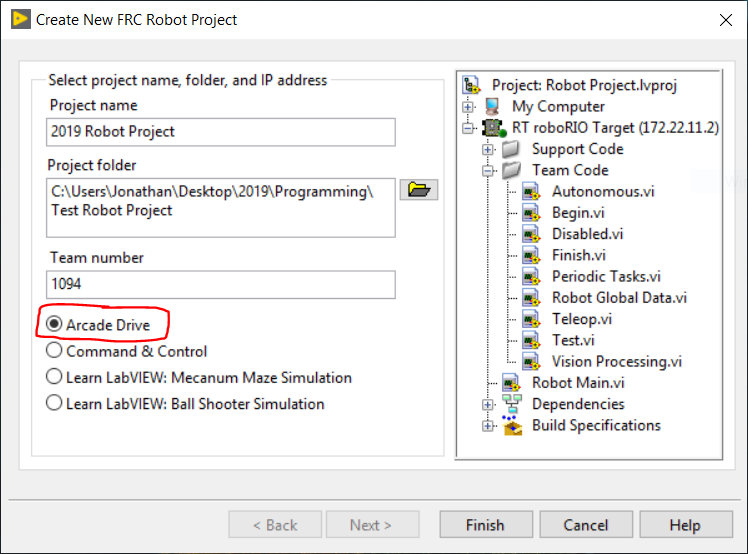This screenshot has width=748, height=554.
Task: Expand the Build Specifications node
Action: click(488, 426)
